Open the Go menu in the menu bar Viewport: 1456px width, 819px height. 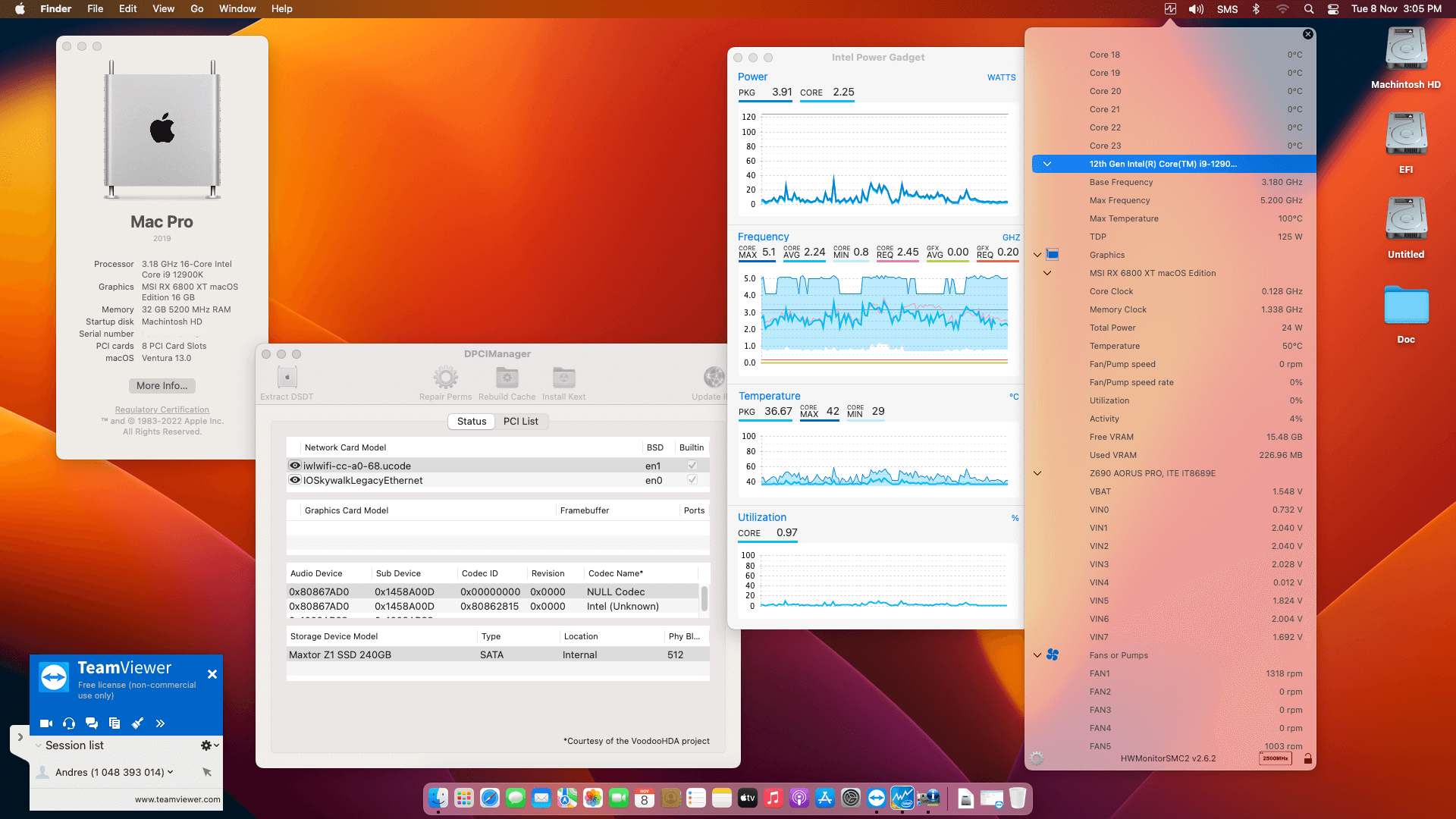coord(196,8)
